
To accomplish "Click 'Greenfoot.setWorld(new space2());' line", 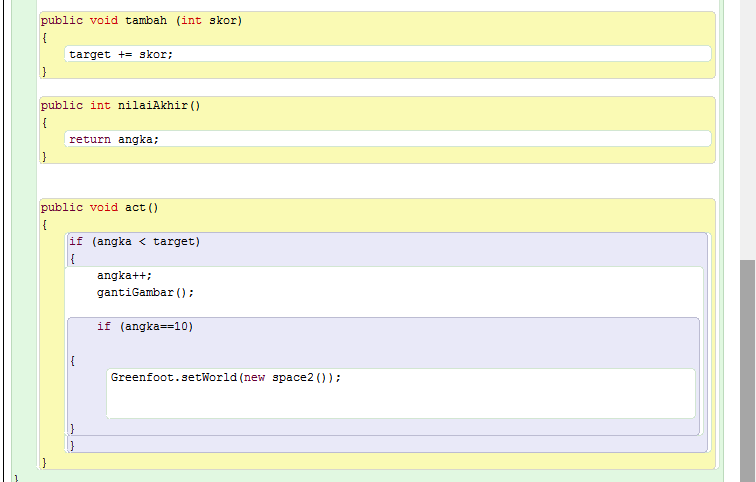I will (x=226, y=377).
